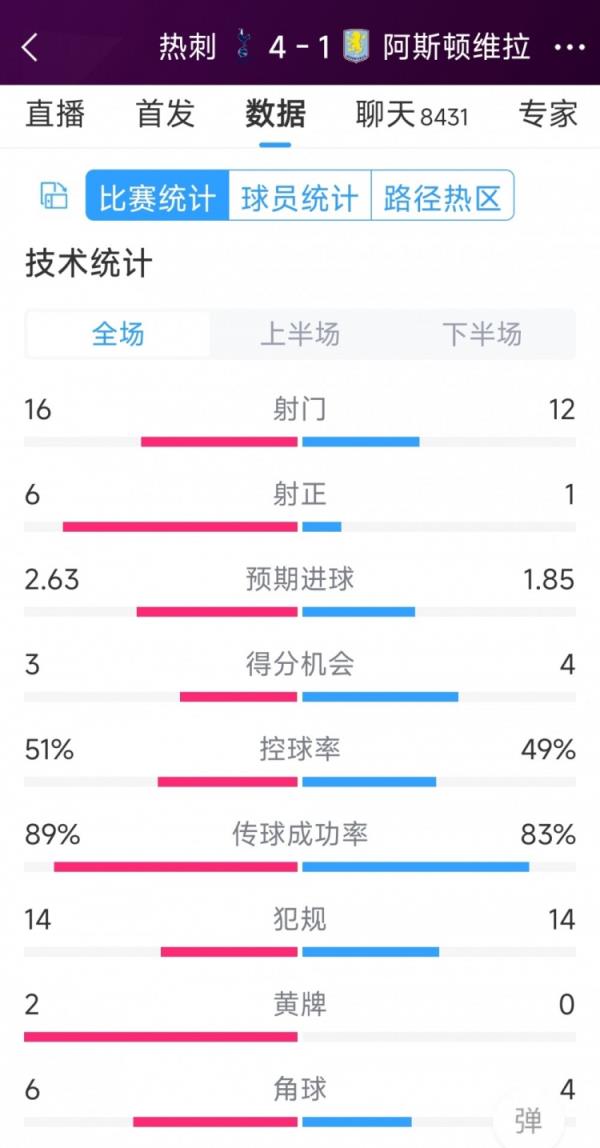Tap the 热刺 team name

pyautogui.click(x=186, y=47)
